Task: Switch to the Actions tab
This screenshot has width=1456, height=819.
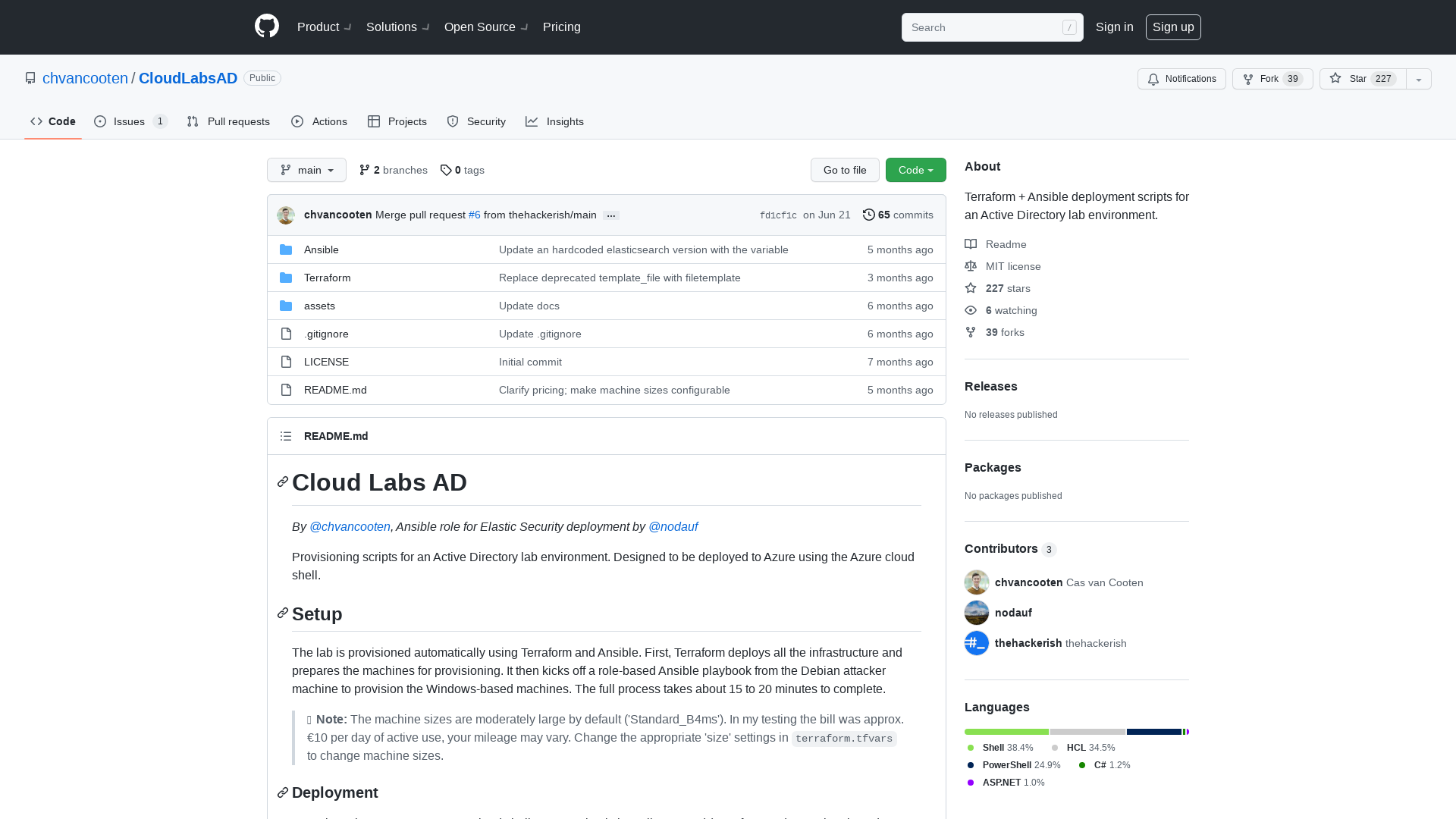Action: 319,121
